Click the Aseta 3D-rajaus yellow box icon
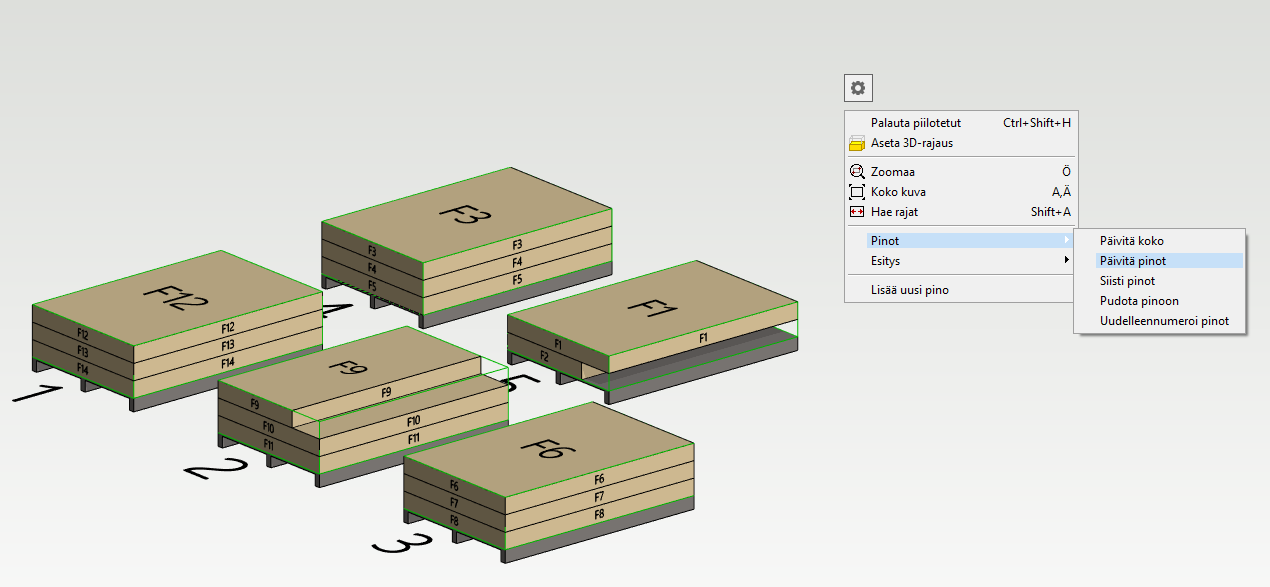This screenshot has height=587, width=1270. pyautogui.click(x=857, y=143)
